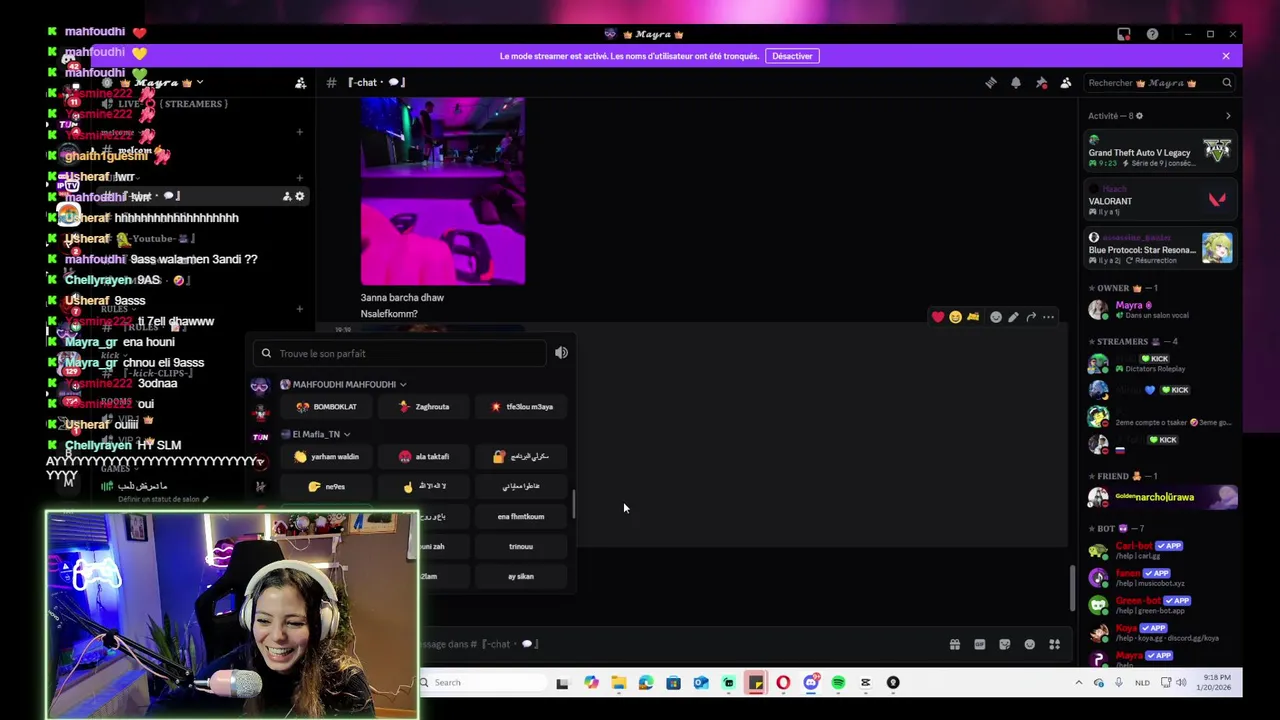Open the GIF picker

coord(980,645)
